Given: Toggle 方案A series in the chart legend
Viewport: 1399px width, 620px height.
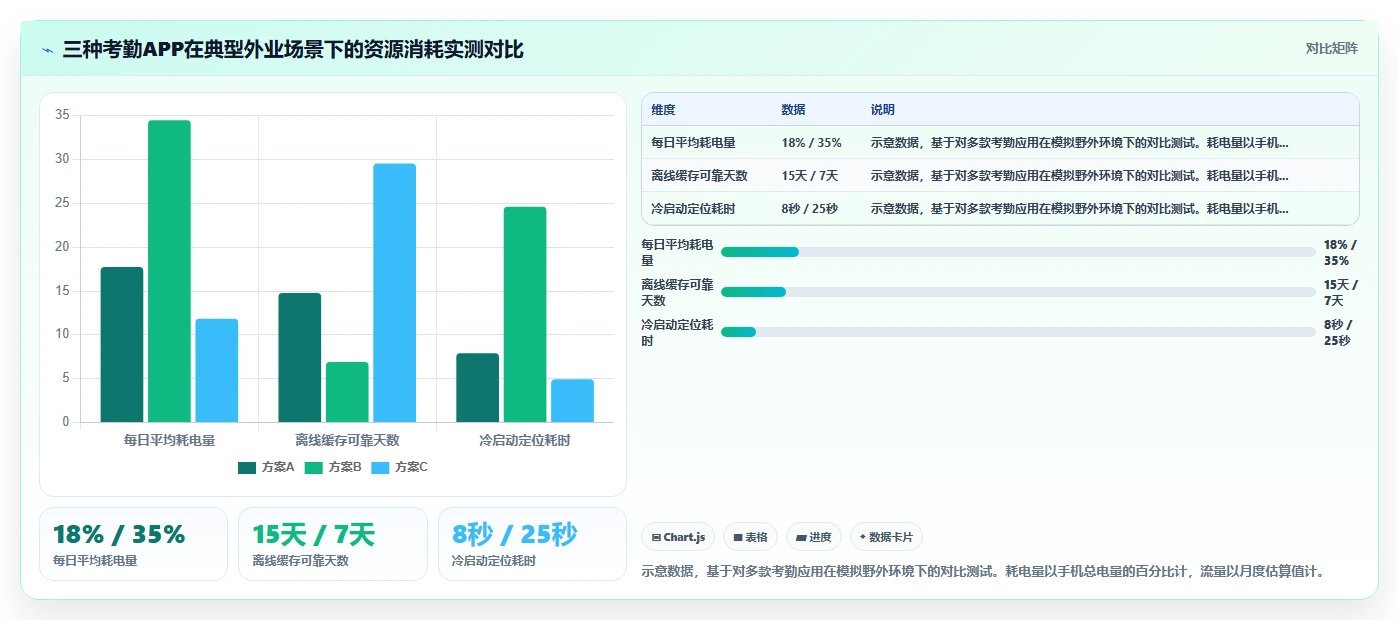Looking at the screenshot, I should (266, 467).
